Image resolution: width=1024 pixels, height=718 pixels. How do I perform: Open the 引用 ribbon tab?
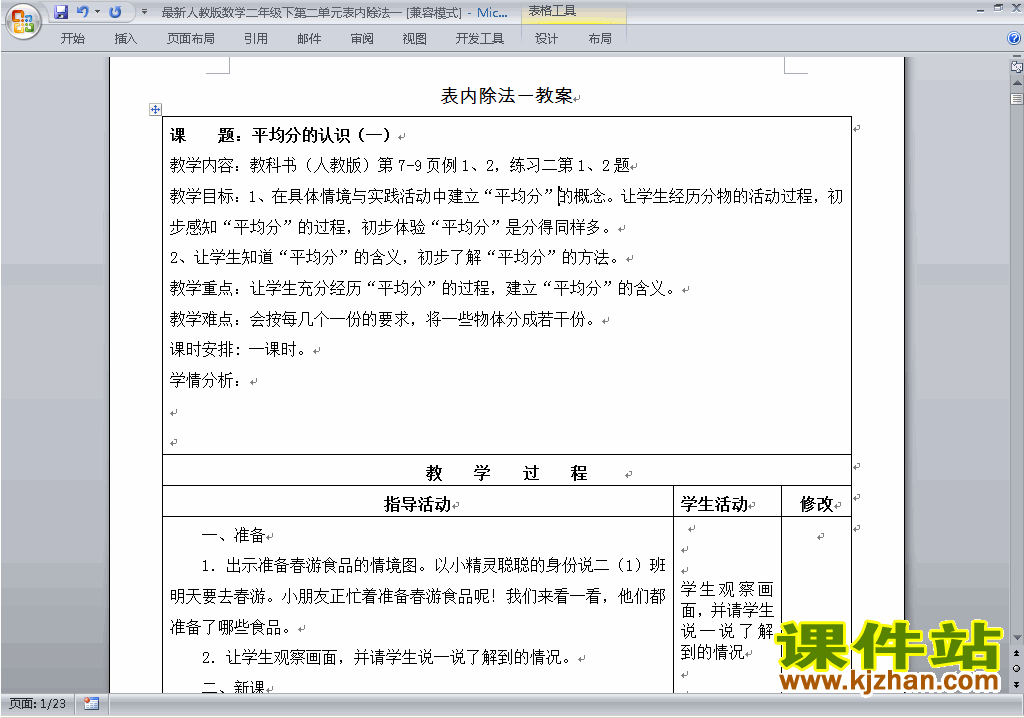tap(256, 39)
